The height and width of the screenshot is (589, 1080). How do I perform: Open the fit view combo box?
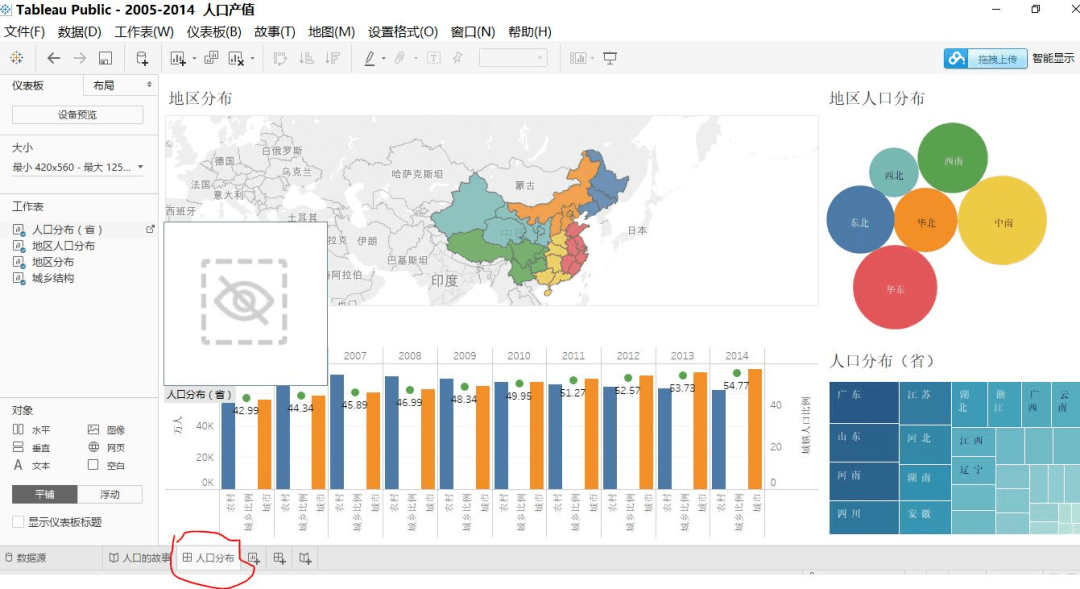(x=513, y=58)
